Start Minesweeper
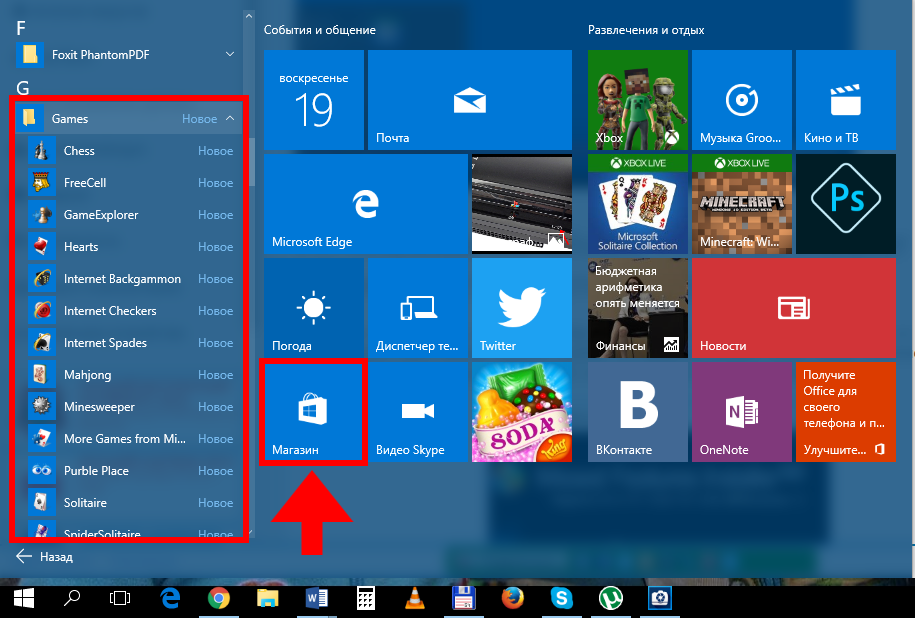Screen dimensions: 915x618 click(129, 407)
